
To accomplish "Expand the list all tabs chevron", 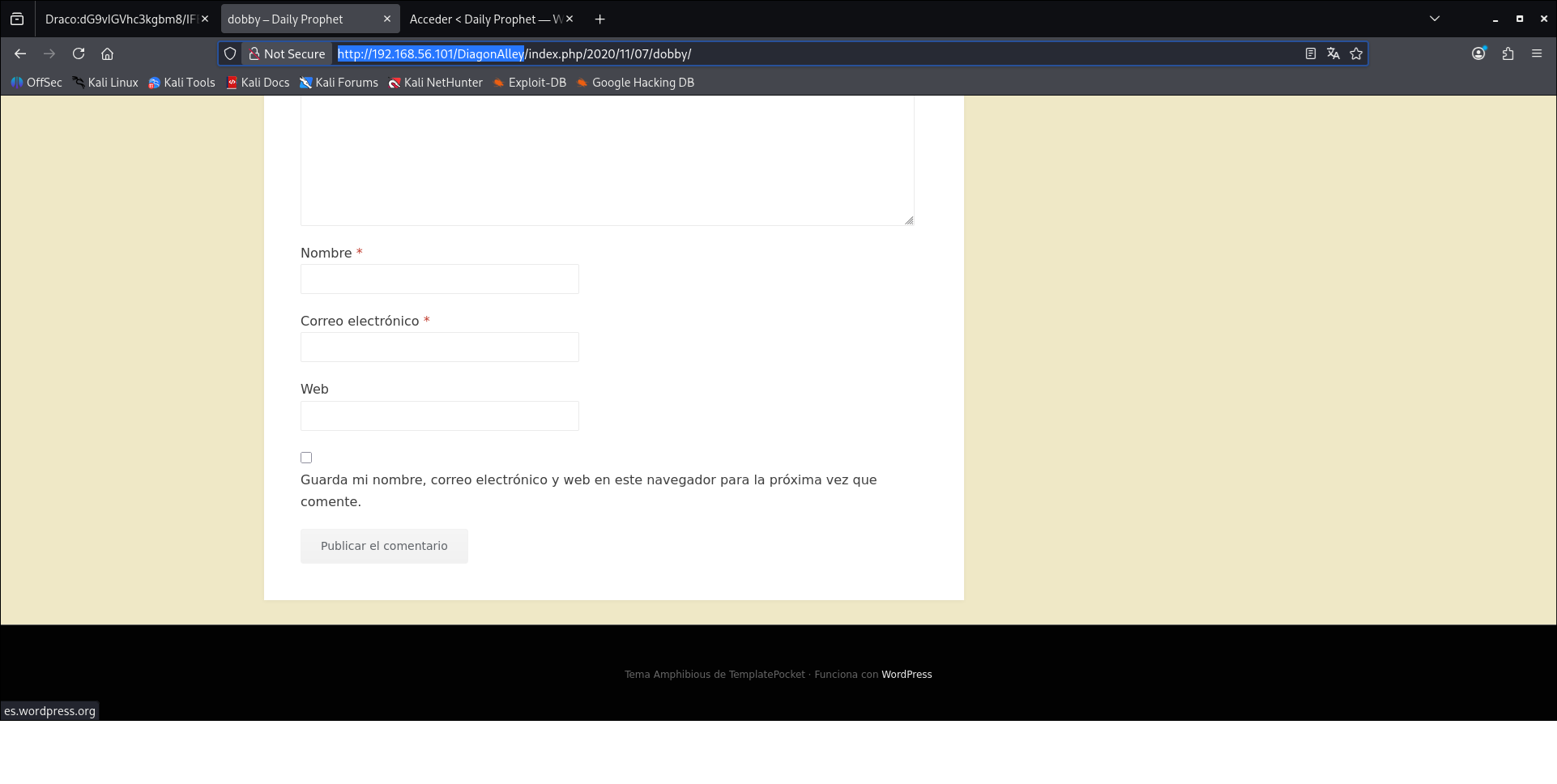I will pyautogui.click(x=1435, y=19).
